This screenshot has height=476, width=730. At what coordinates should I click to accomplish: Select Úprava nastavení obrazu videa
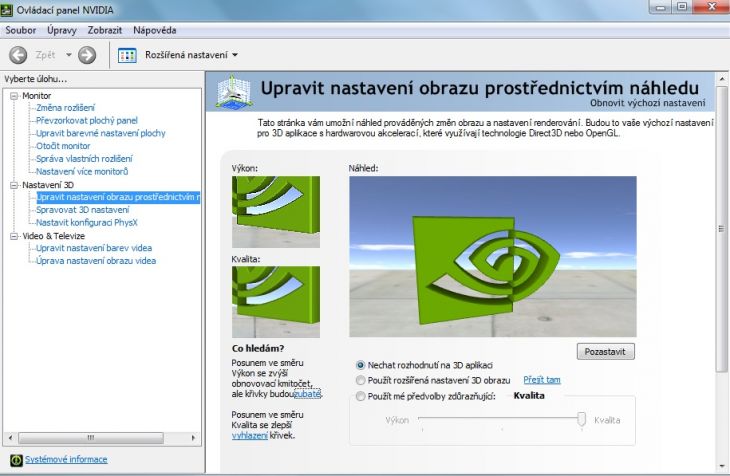96,261
